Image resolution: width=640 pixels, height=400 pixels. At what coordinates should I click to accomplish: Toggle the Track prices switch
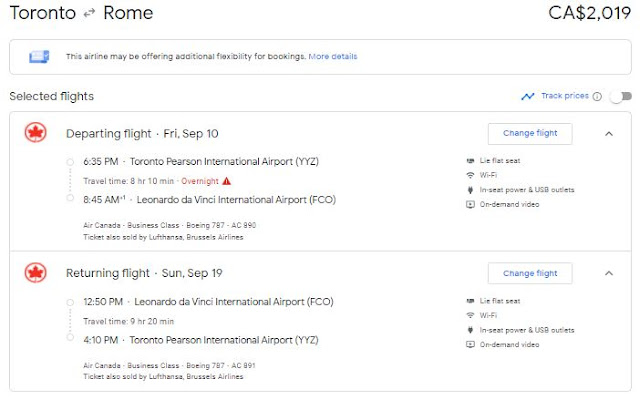click(620, 96)
